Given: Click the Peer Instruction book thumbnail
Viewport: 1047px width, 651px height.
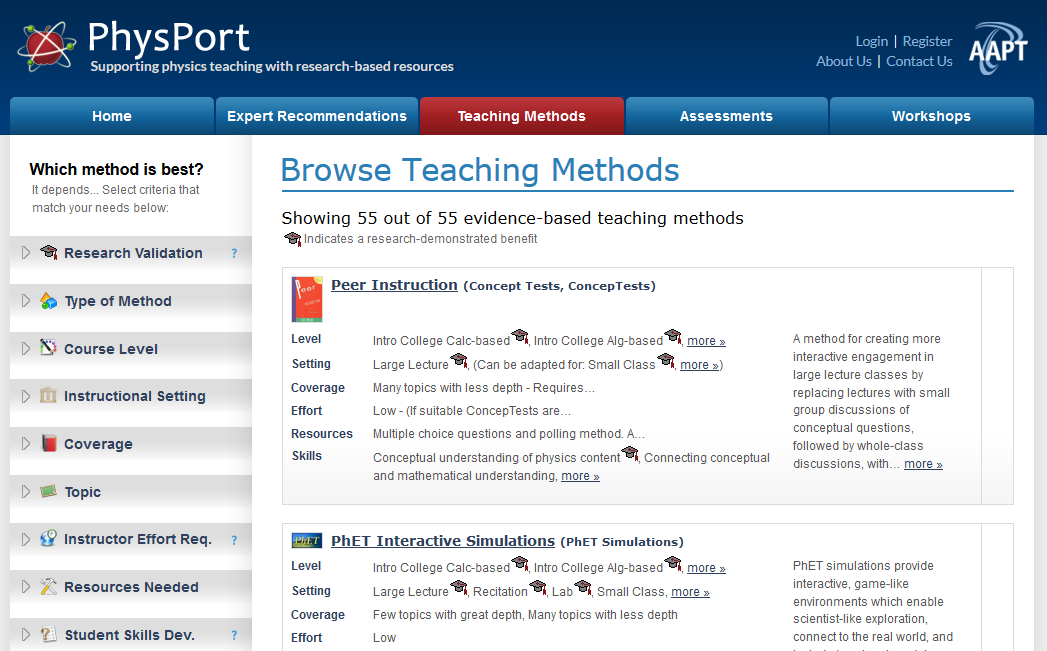Looking at the screenshot, I should point(307,299).
